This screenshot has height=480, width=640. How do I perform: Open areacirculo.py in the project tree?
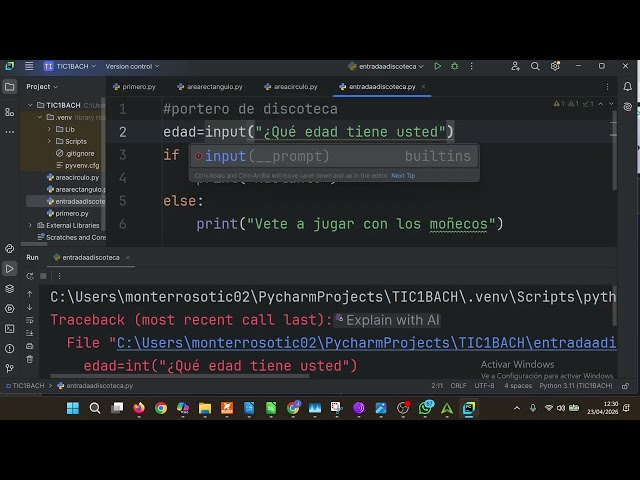pyautogui.click(x=73, y=178)
